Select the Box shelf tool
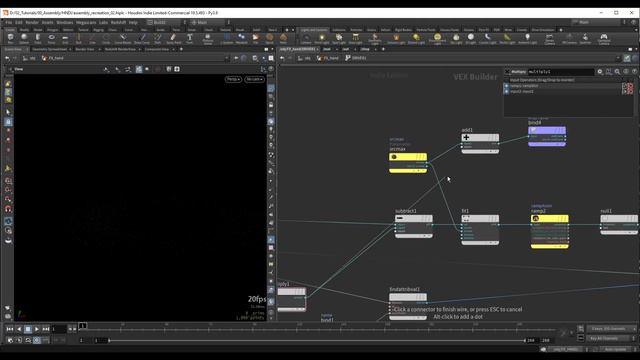640x360 pixels. click(10, 39)
